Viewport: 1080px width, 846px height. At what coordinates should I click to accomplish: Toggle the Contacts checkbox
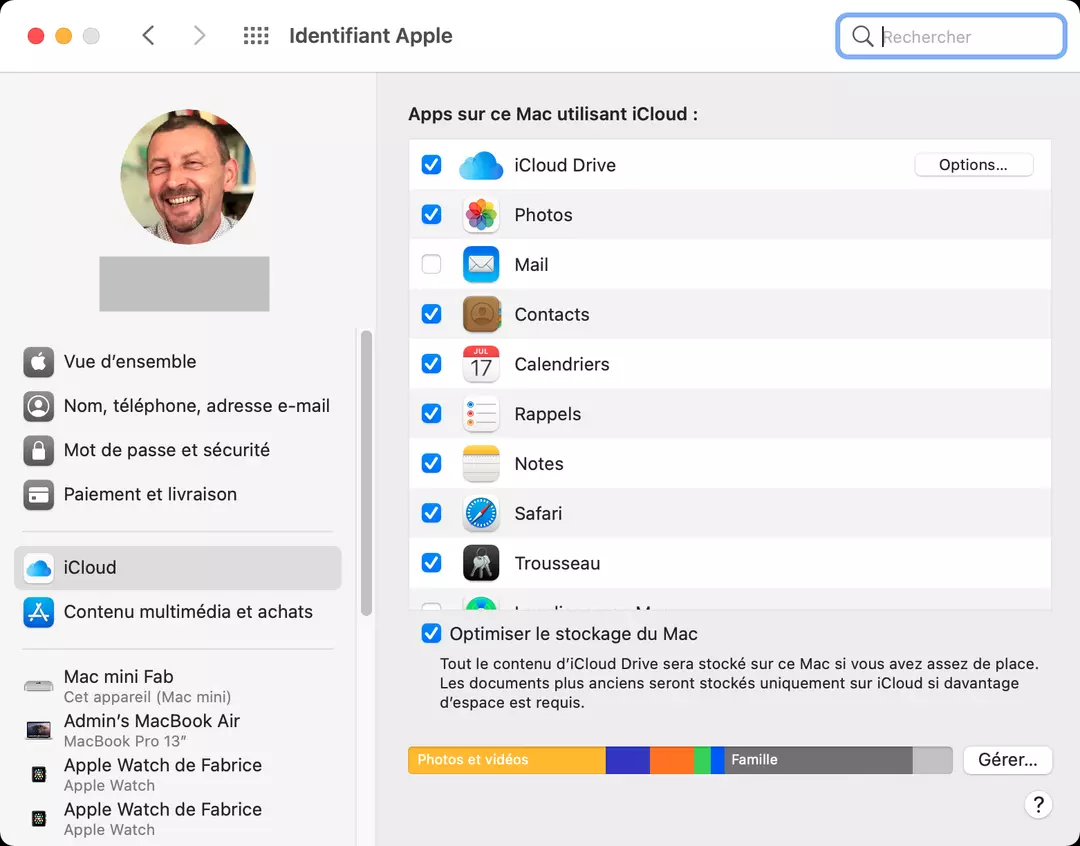pyautogui.click(x=431, y=313)
